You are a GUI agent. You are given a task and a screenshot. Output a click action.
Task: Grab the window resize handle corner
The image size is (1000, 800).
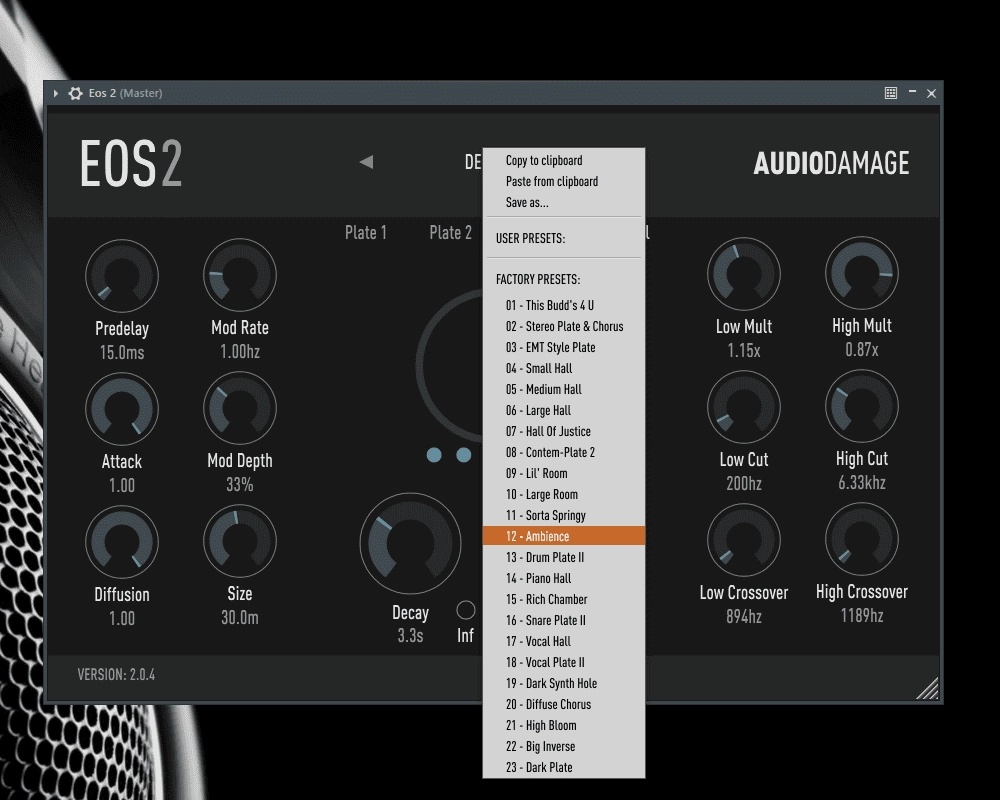point(928,689)
